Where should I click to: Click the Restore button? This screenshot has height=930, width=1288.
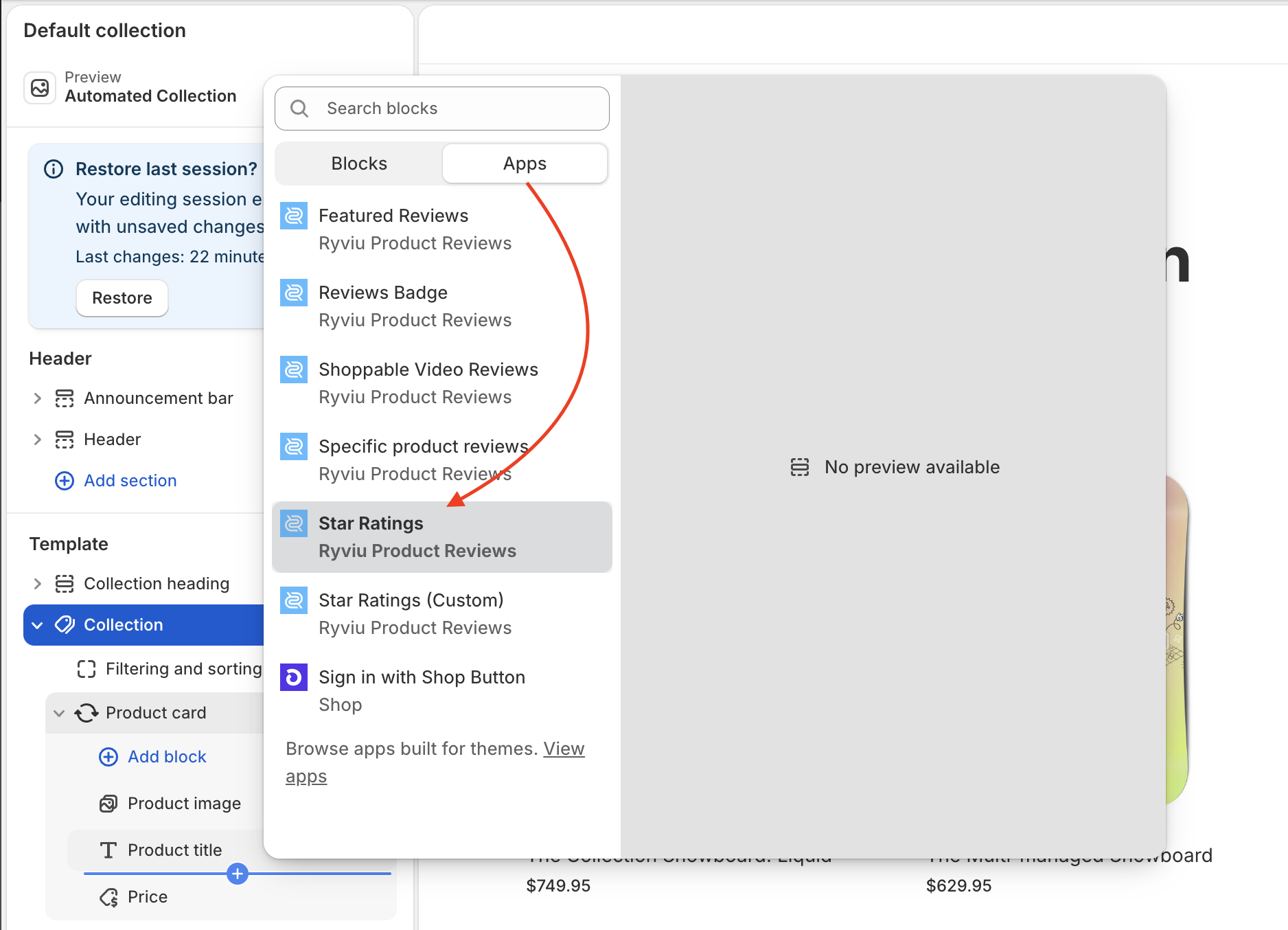click(122, 298)
